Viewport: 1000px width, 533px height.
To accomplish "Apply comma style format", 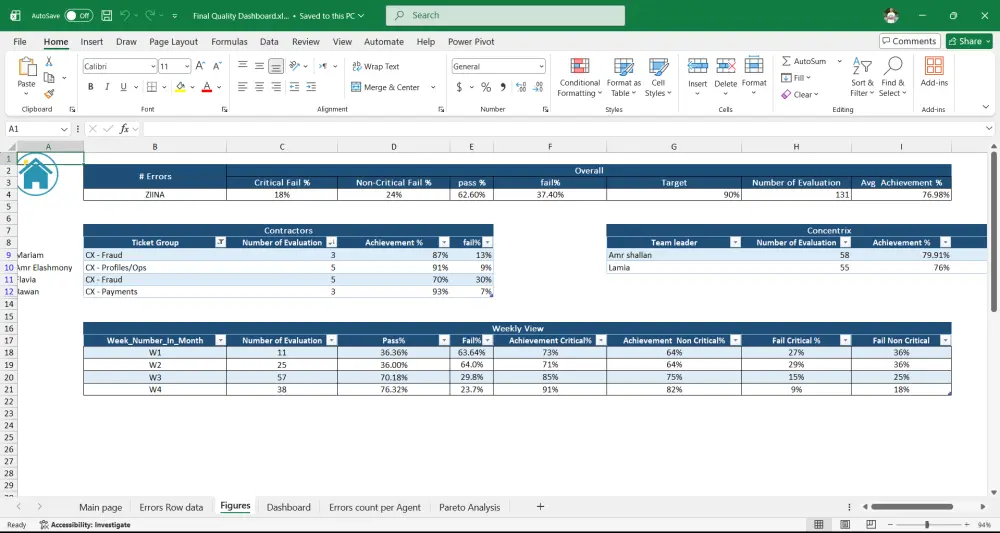I will (503, 87).
